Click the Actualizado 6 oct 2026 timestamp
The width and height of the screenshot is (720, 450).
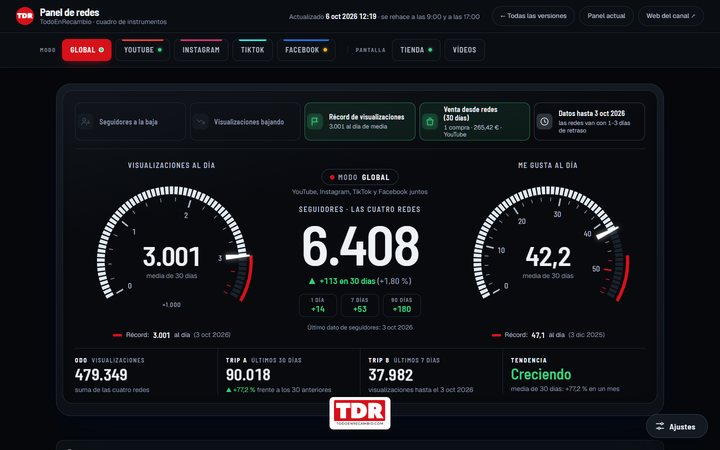[x=333, y=17]
